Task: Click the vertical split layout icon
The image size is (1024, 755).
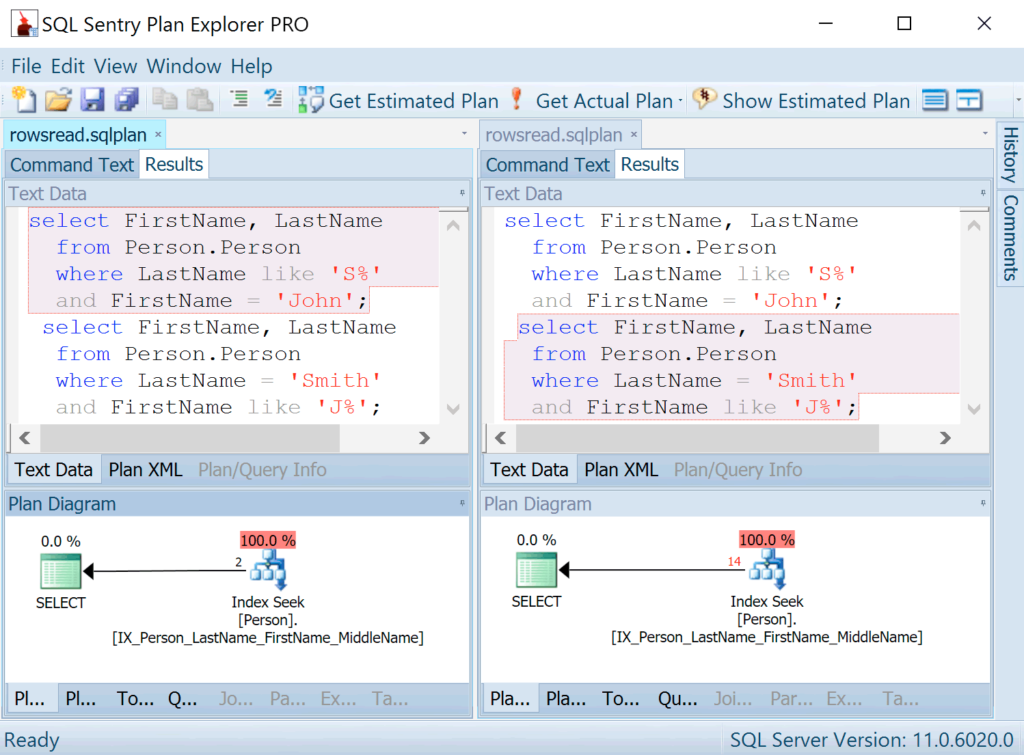Action: (970, 100)
